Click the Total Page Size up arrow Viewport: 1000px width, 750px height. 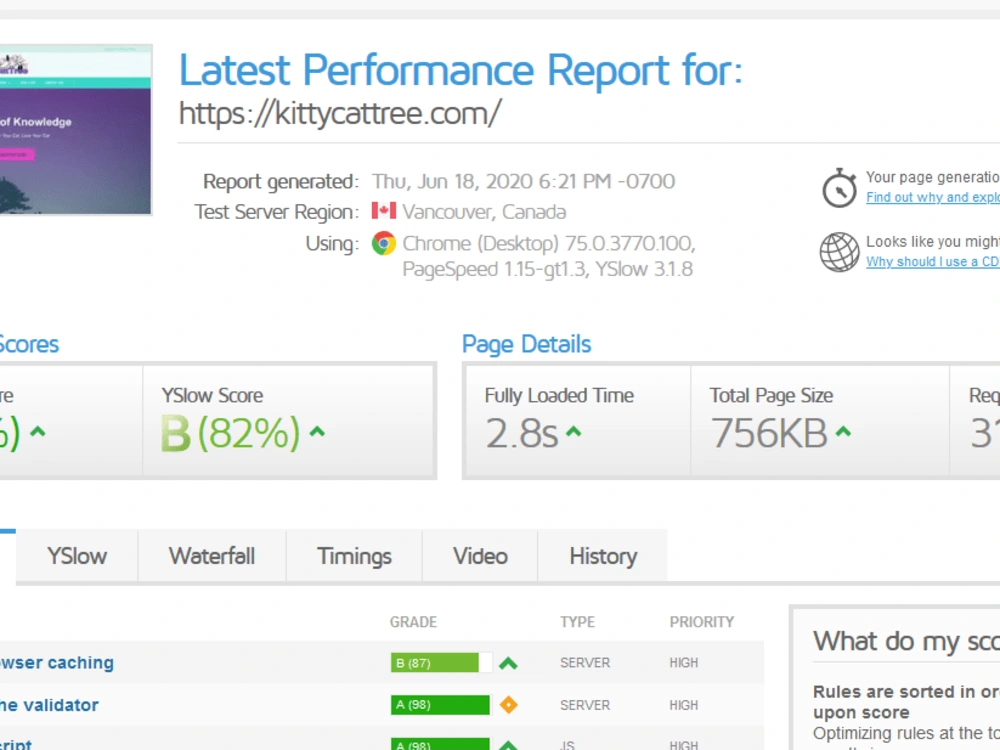pyautogui.click(x=843, y=432)
